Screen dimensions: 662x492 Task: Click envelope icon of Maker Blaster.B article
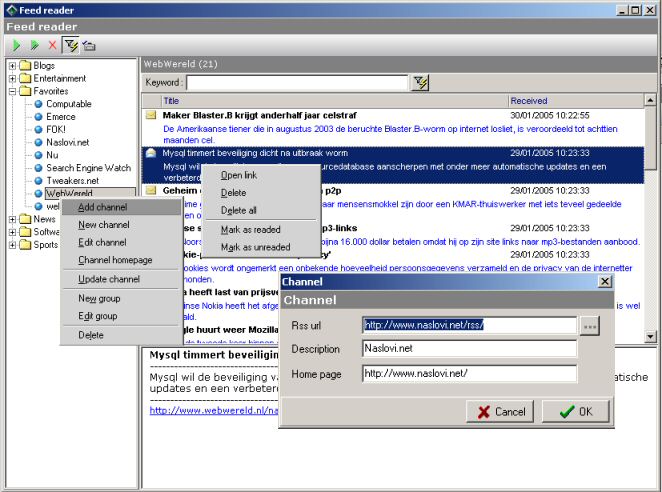[151, 115]
